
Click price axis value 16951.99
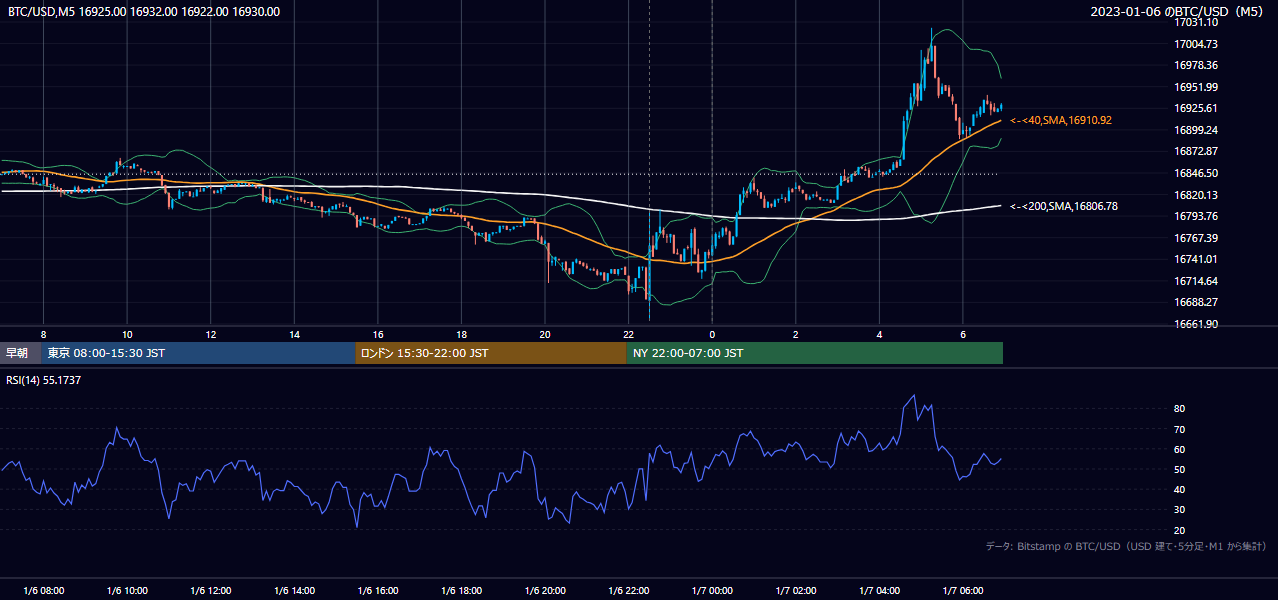pos(1196,87)
